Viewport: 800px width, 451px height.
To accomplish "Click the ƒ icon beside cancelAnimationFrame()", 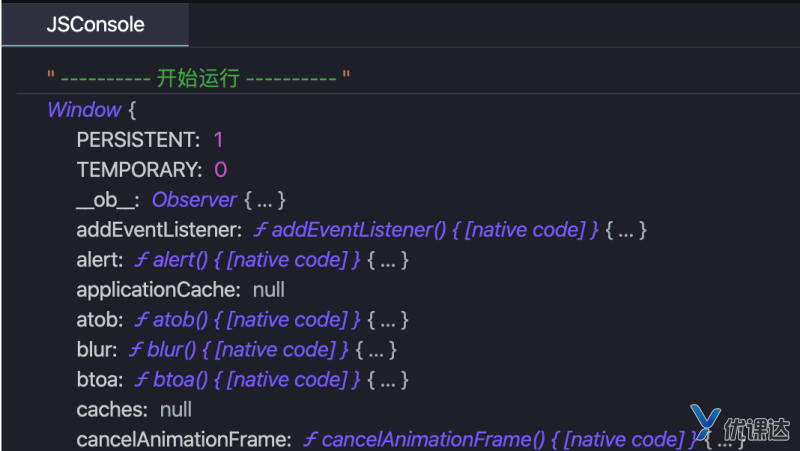I will click(310, 440).
